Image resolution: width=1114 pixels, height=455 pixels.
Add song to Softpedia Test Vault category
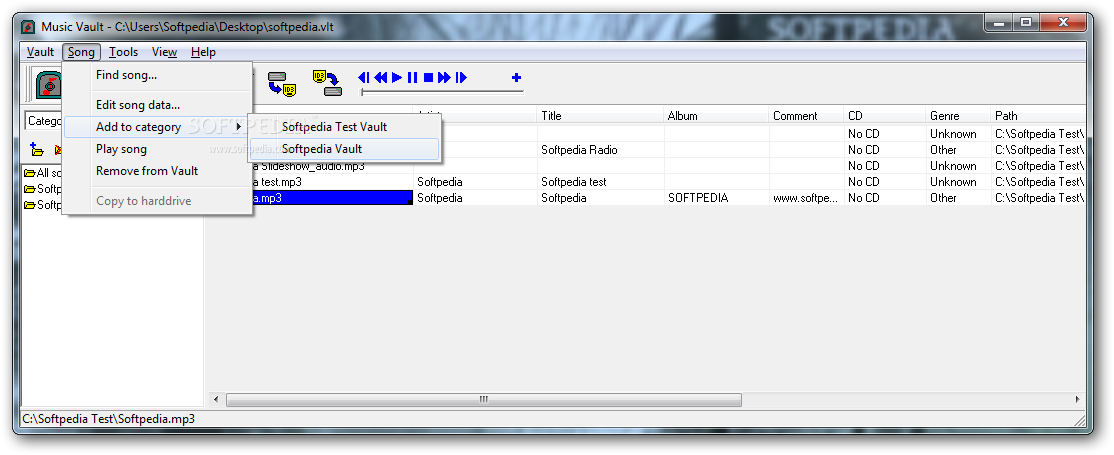[345, 127]
